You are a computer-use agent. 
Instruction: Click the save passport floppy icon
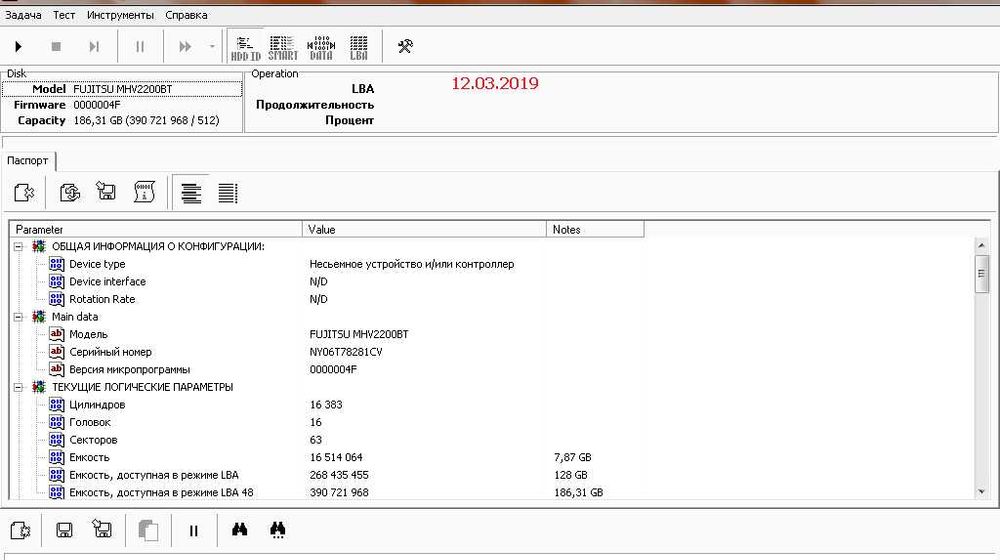[x=106, y=192]
